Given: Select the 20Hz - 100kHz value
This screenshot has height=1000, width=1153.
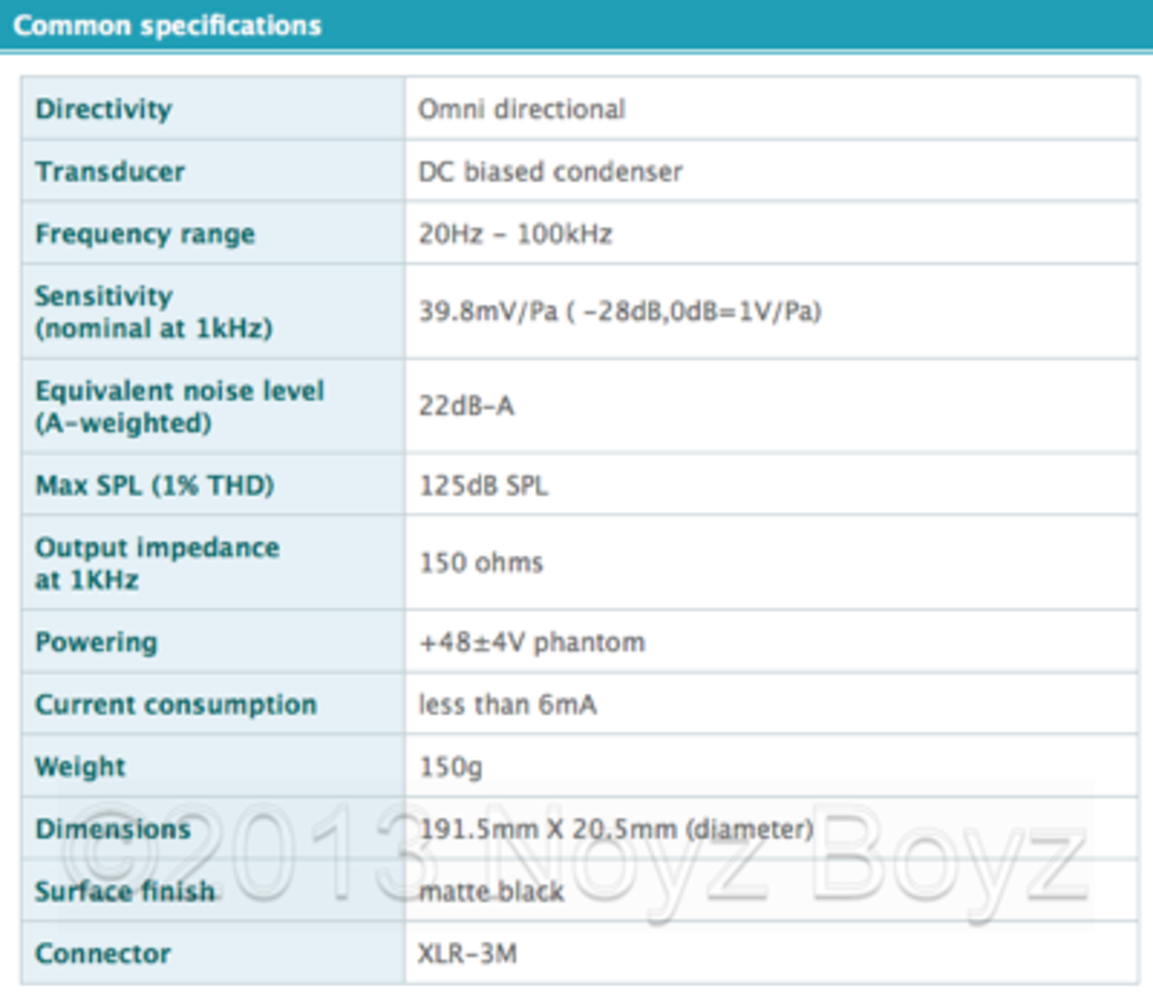Looking at the screenshot, I should tap(515, 234).
